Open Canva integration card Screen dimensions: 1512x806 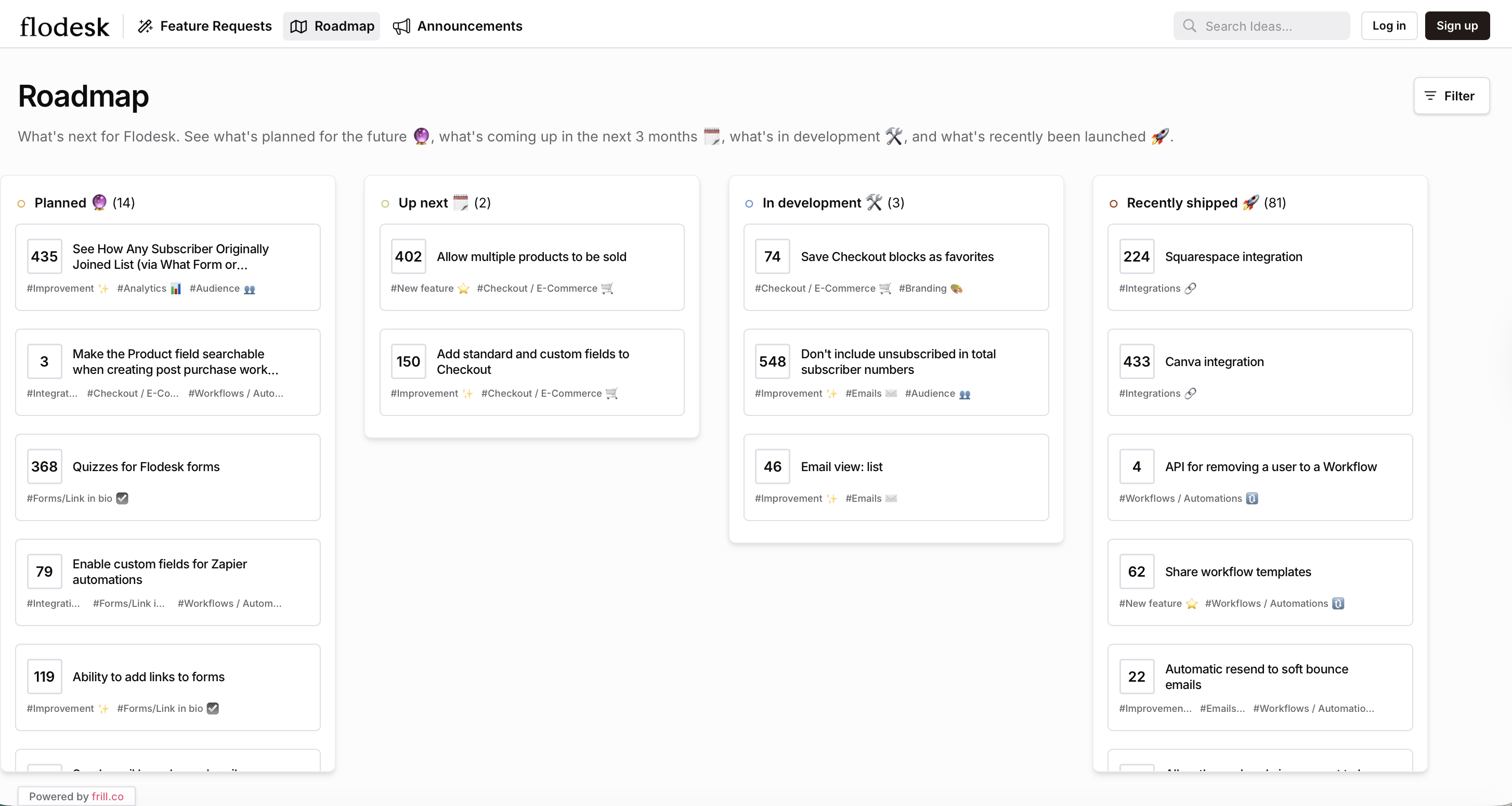(1214, 361)
